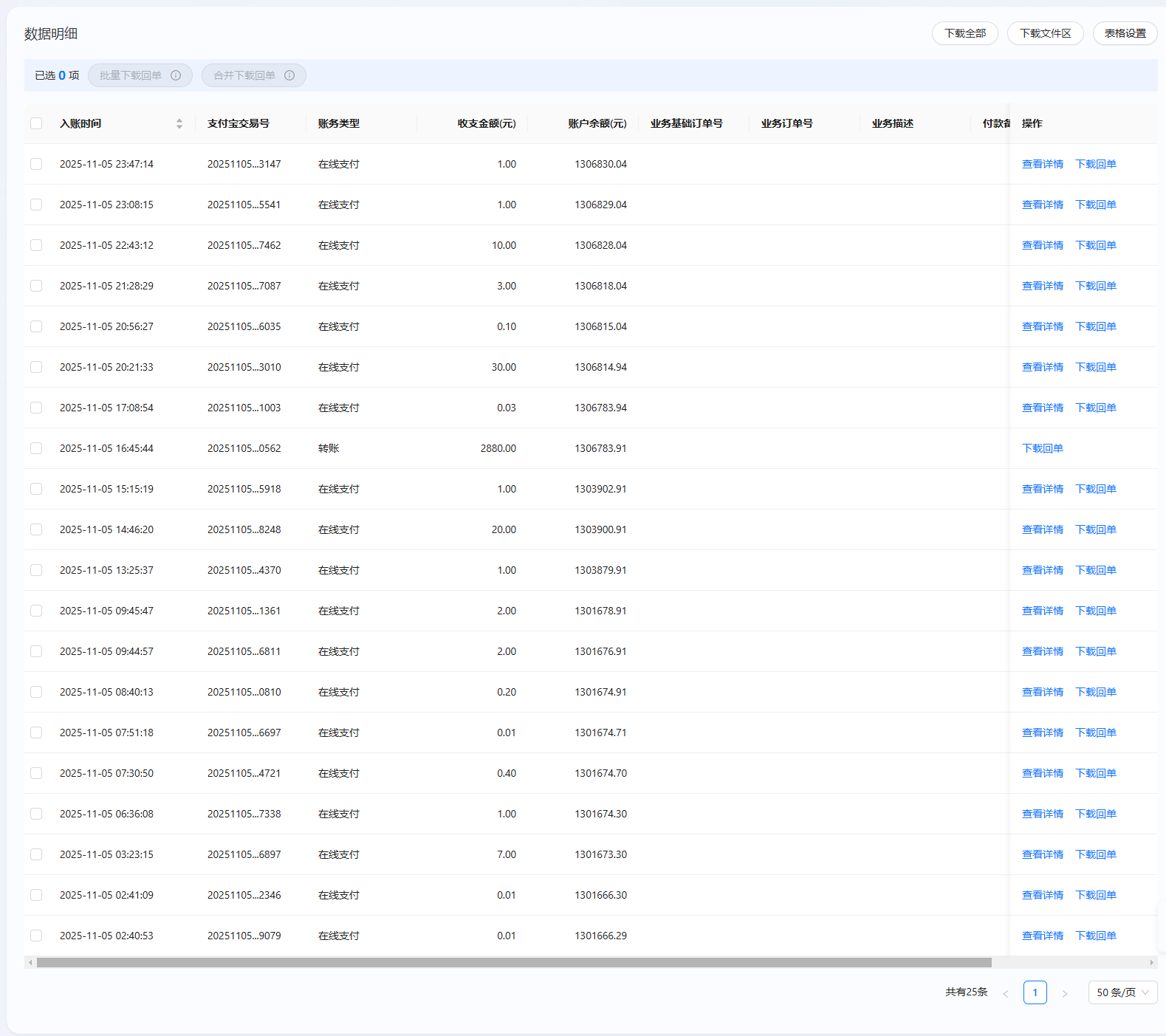Click 下载回单 for the 转账 row

[x=1042, y=448]
